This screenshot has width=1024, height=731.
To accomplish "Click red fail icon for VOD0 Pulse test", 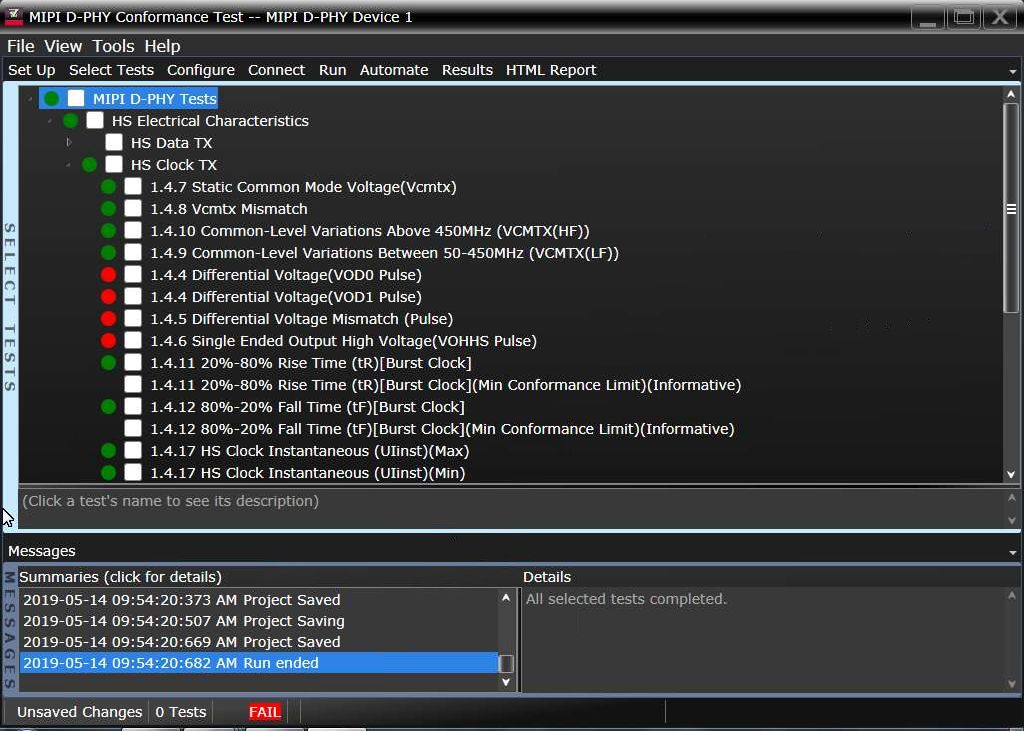I will point(108,275).
